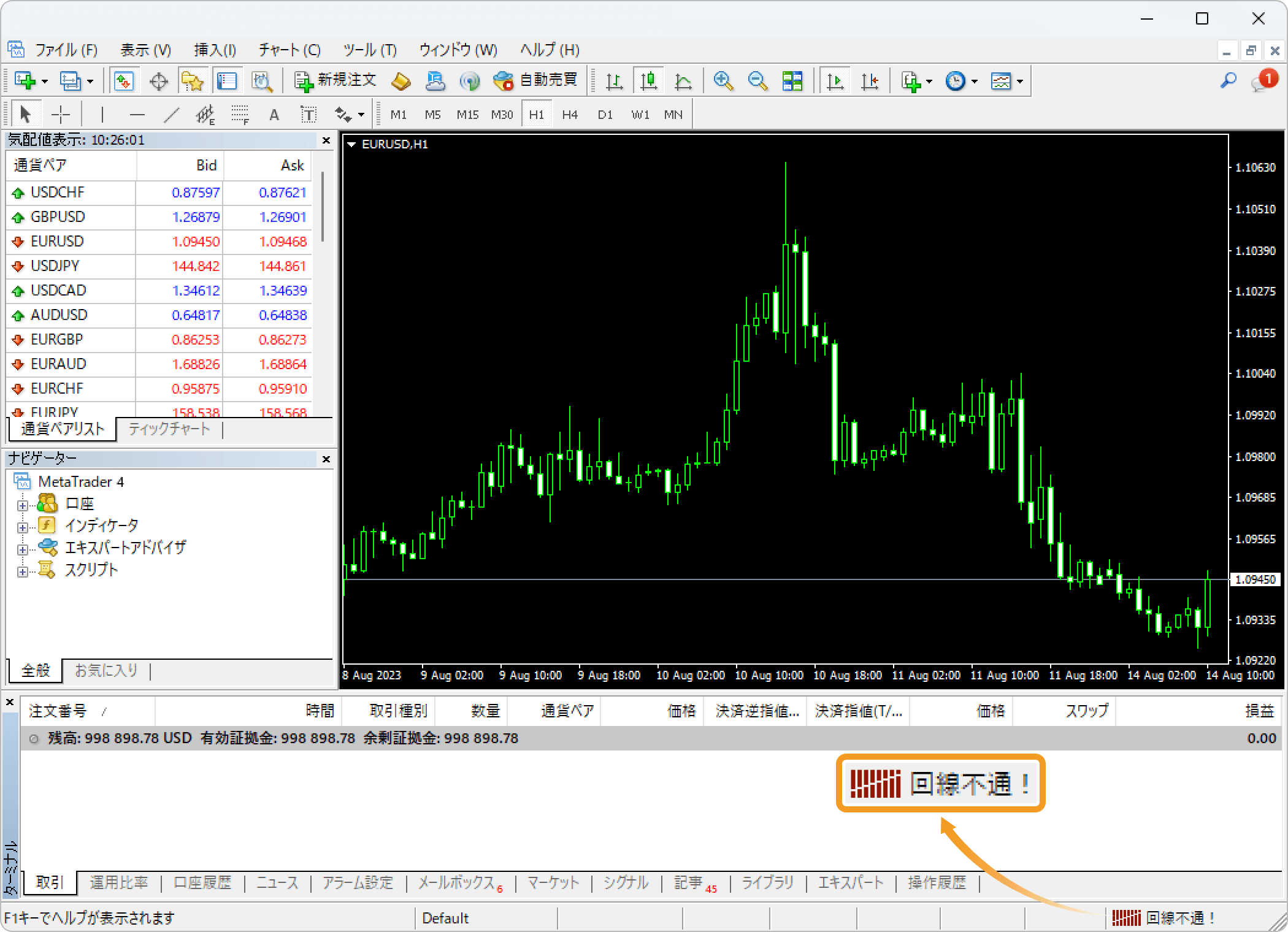Select the Fibonacci retracement tool
Screen dimensions: 1288x932
pyautogui.click(x=240, y=114)
